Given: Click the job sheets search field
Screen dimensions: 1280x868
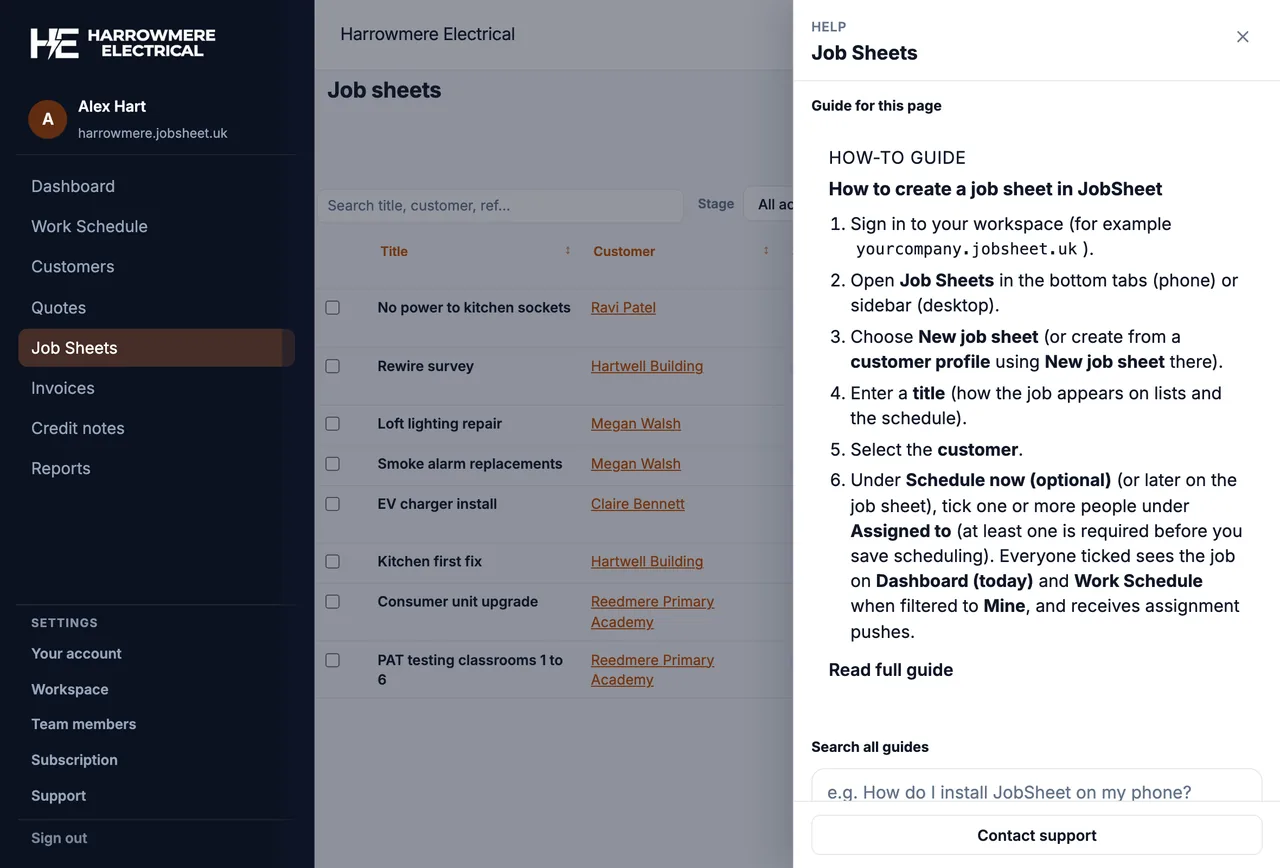Looking at the screenshot, I should [500, 205].
